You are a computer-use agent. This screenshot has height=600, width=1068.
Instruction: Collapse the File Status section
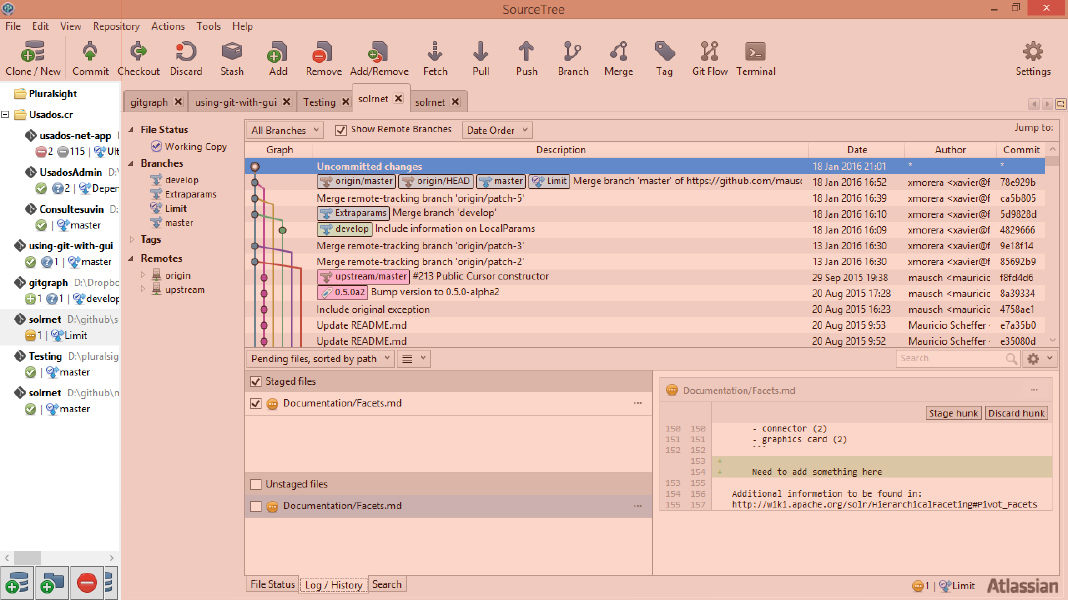point(131,129)
